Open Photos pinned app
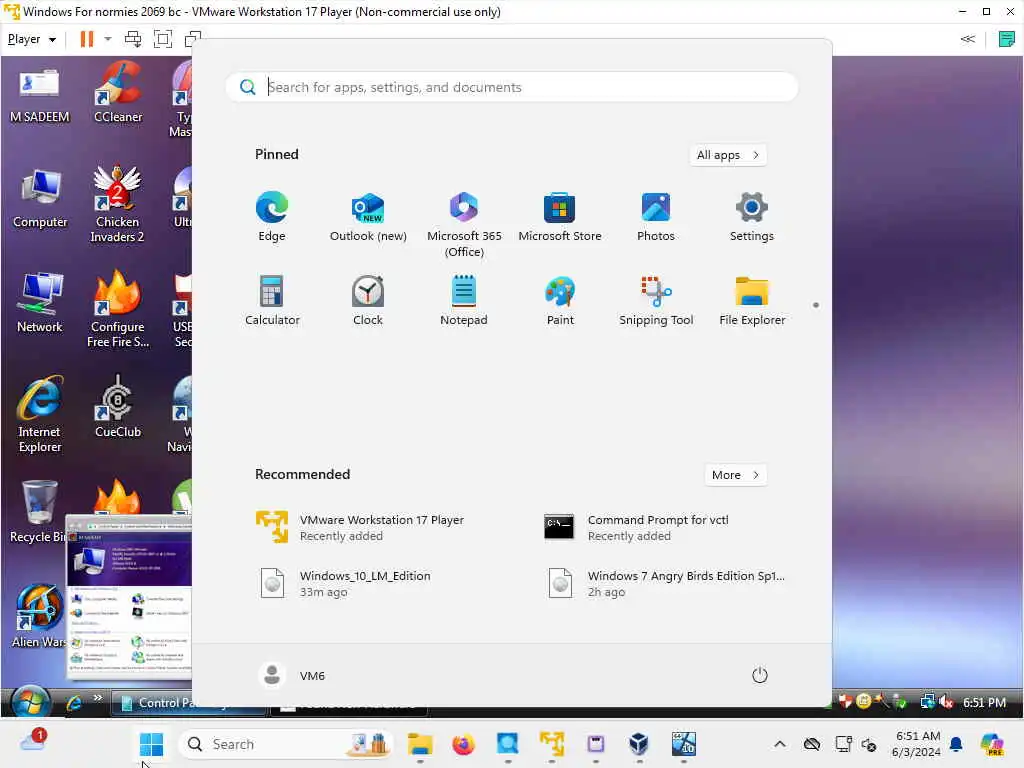The image size is (1024, 768). click(x=656, y=217)
